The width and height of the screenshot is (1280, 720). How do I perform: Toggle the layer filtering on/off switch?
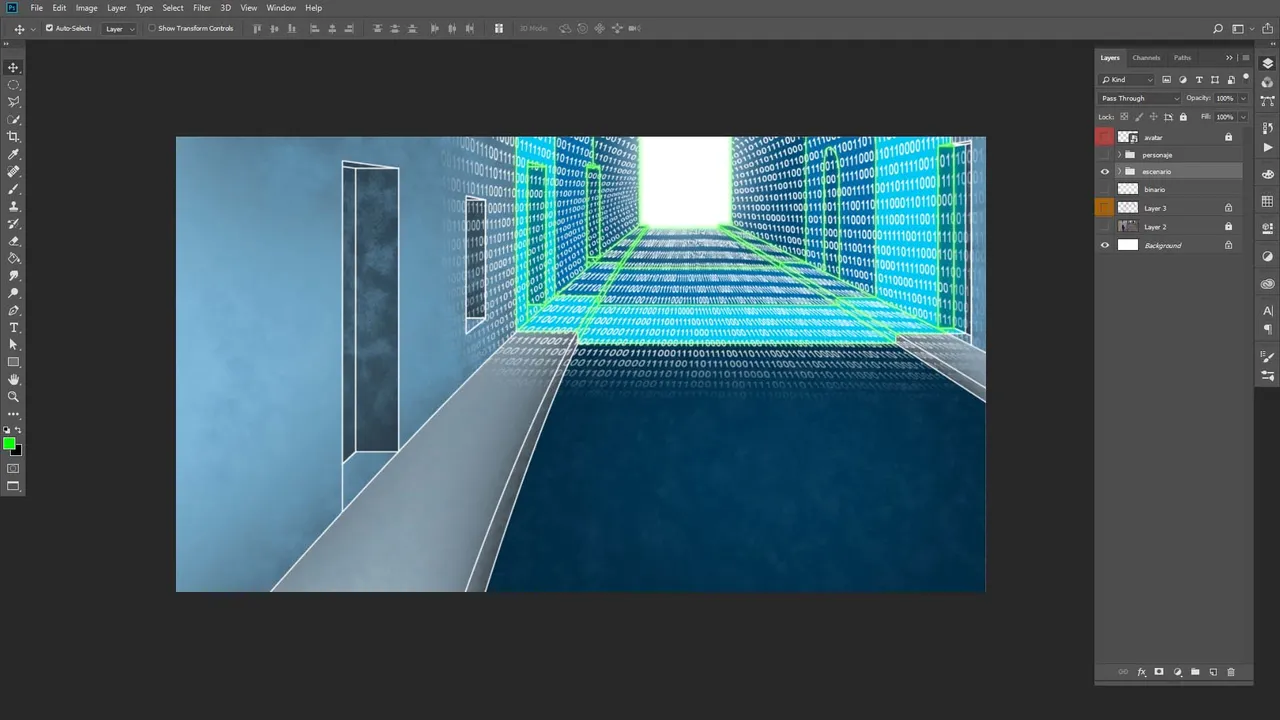1246,79
